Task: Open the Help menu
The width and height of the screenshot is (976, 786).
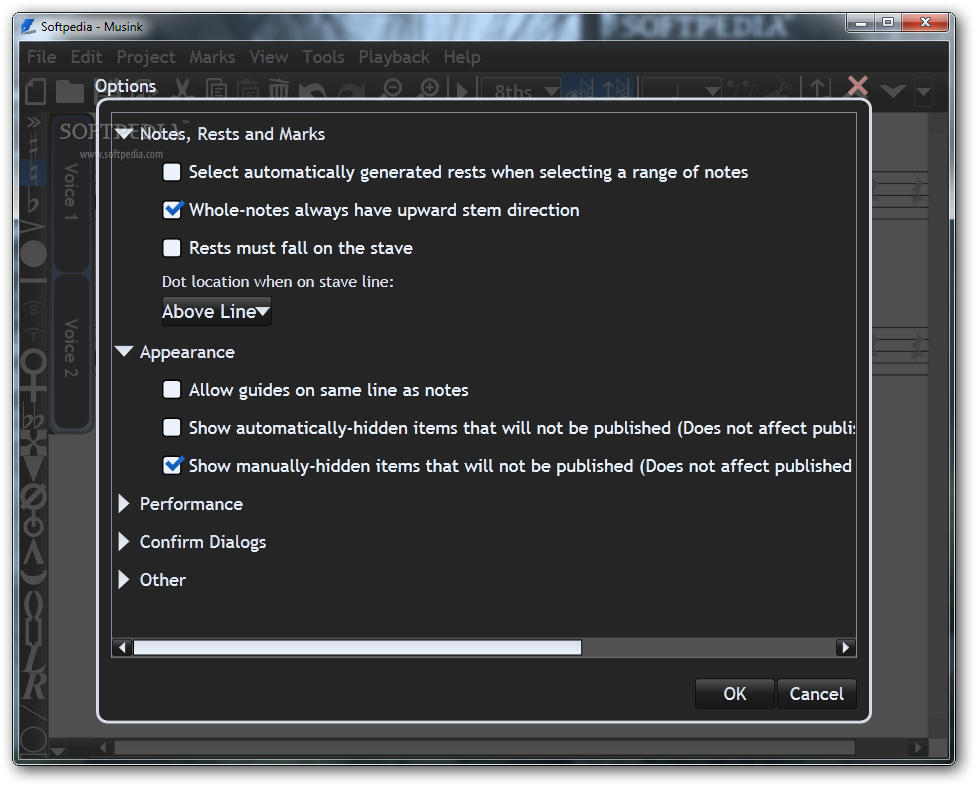Action: pyautogui.click(x=462, y=57)
